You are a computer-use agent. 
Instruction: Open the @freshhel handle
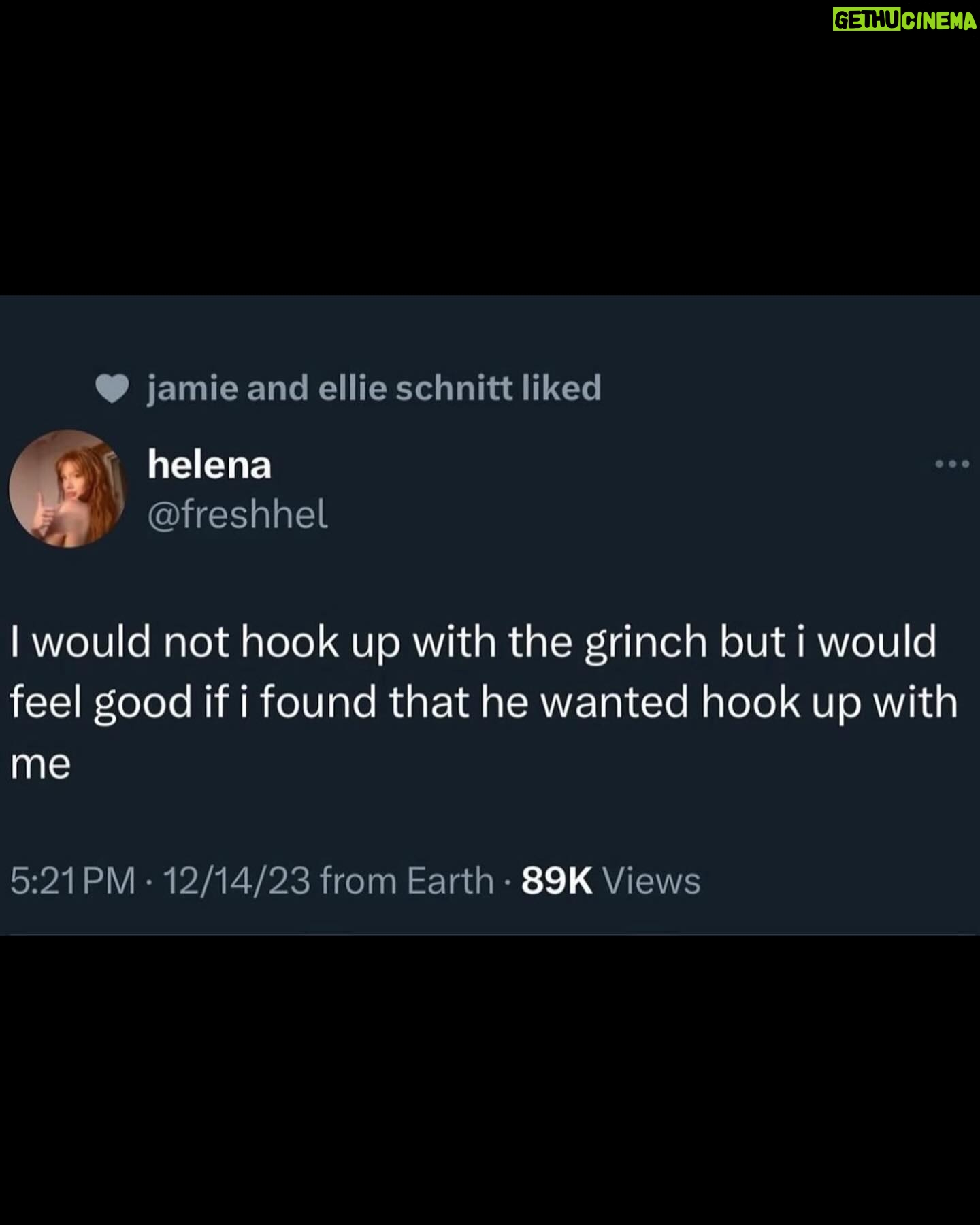[x=238, y=514]
